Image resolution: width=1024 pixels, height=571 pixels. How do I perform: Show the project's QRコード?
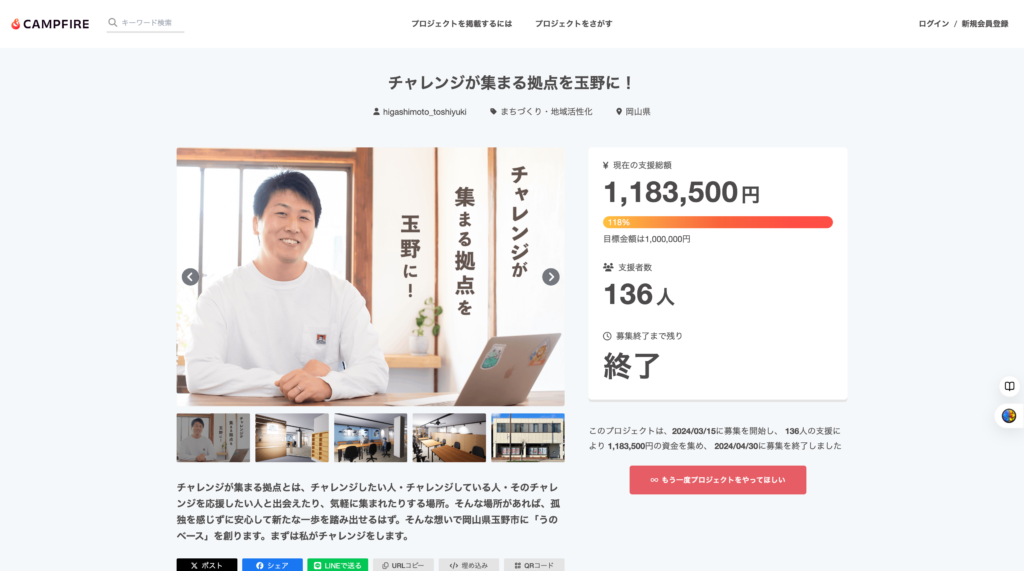pos(534,565)
